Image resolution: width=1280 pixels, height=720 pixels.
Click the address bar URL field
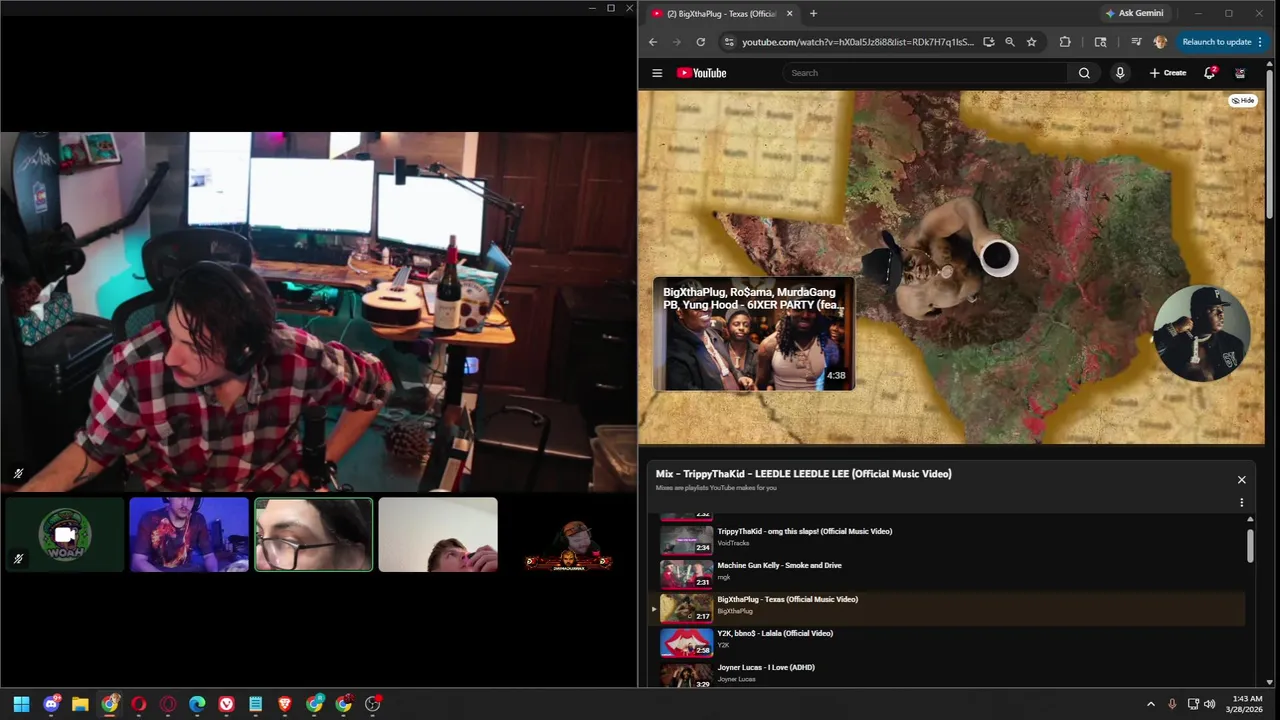click(x=858, y=42)
